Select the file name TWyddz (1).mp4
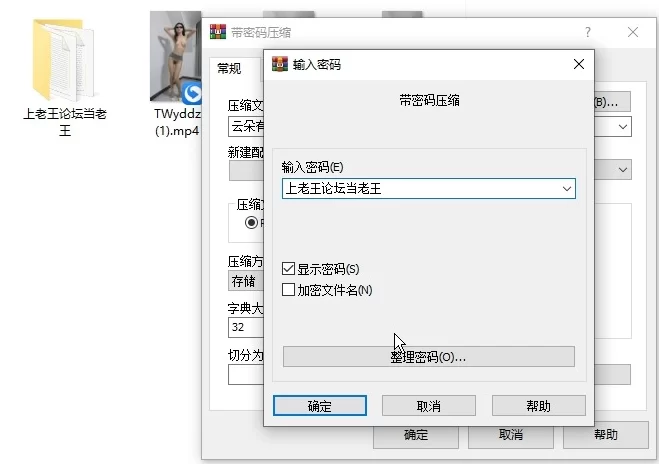Viewport: 659px width, 464px height. [177, 122]
